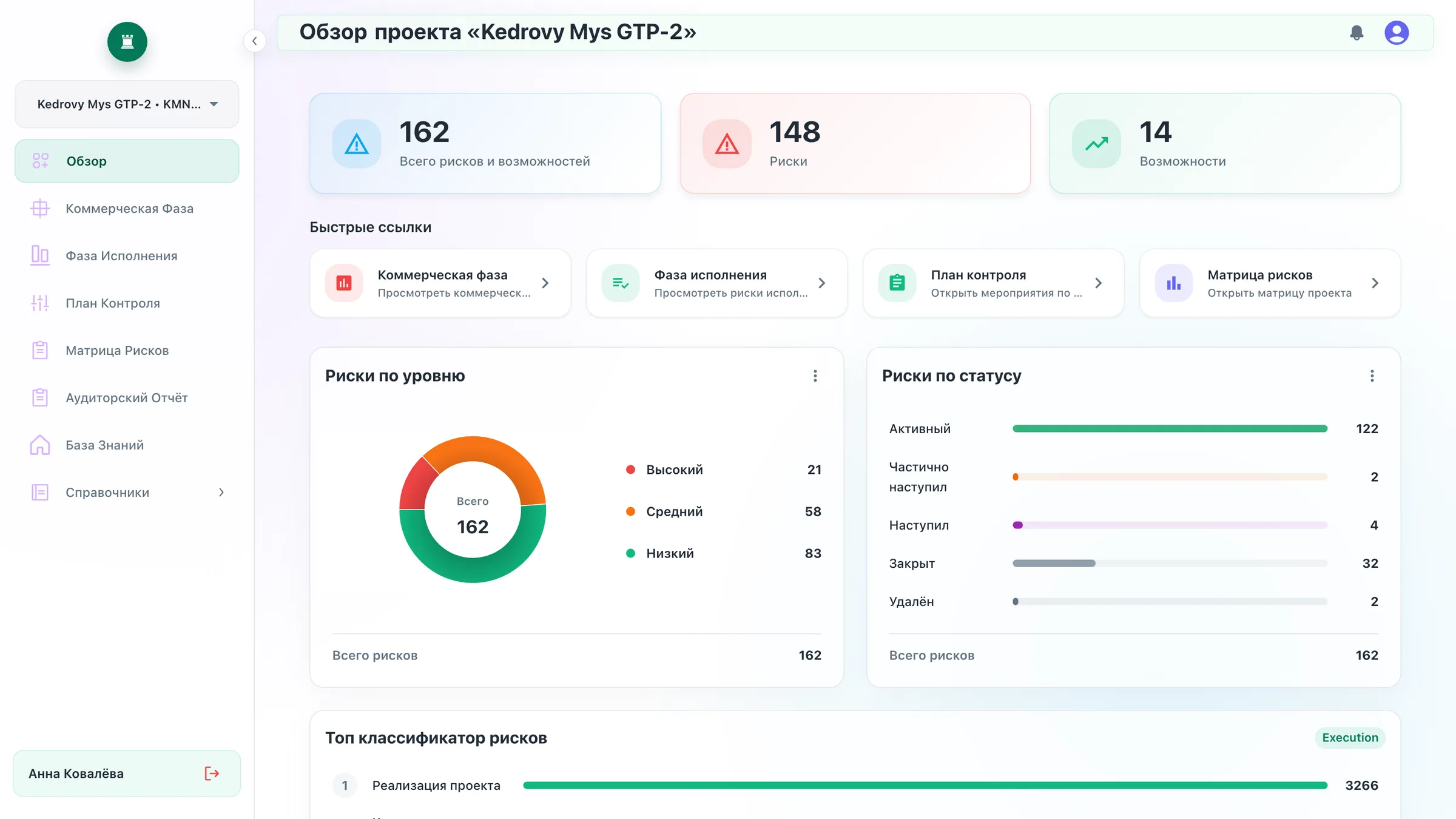
Task: Click the Execution badge
Action: coord(1350,738)
